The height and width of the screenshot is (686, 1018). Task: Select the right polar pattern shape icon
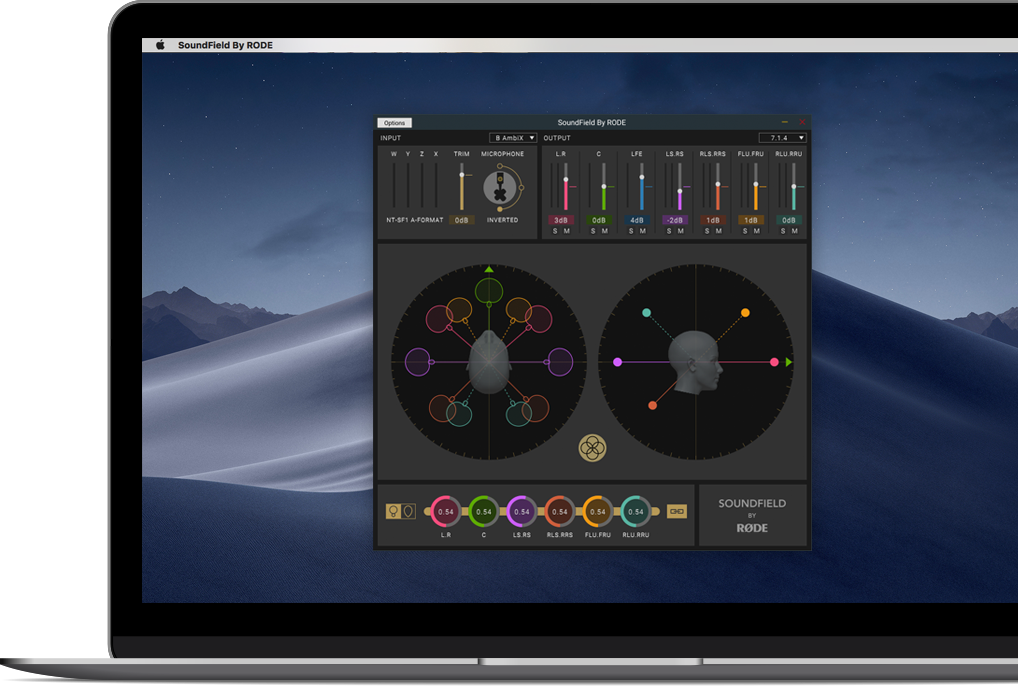[408, 511]
